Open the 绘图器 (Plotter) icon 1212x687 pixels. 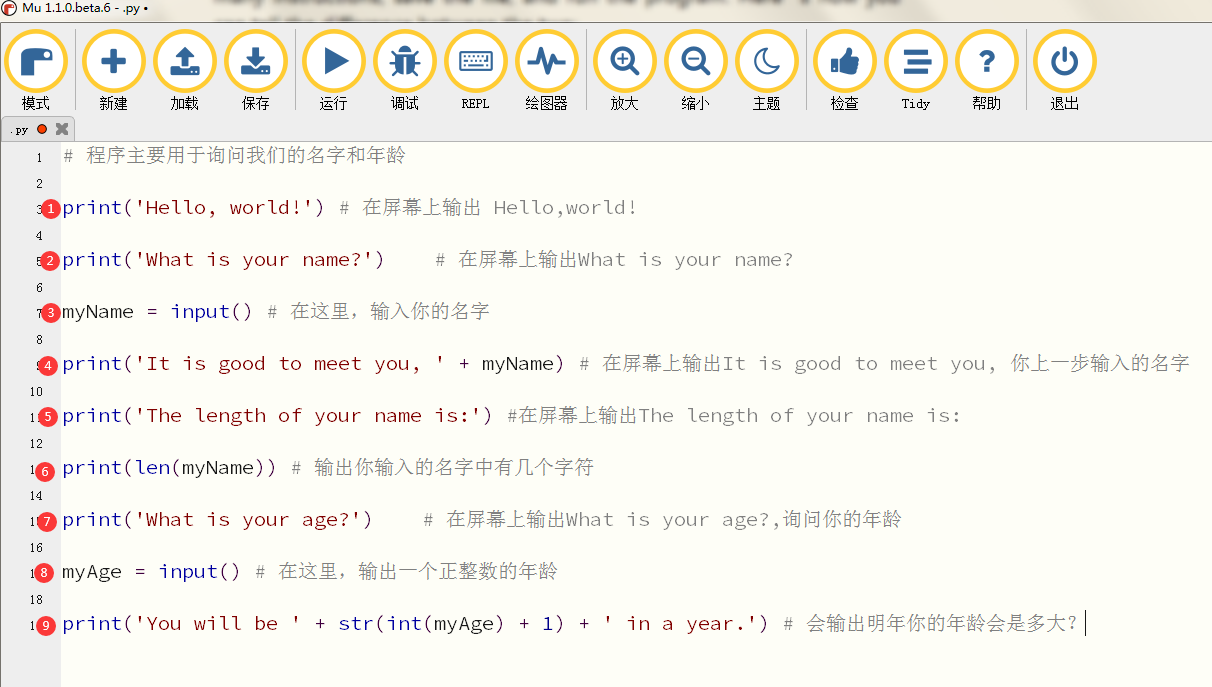click(547, 62)
